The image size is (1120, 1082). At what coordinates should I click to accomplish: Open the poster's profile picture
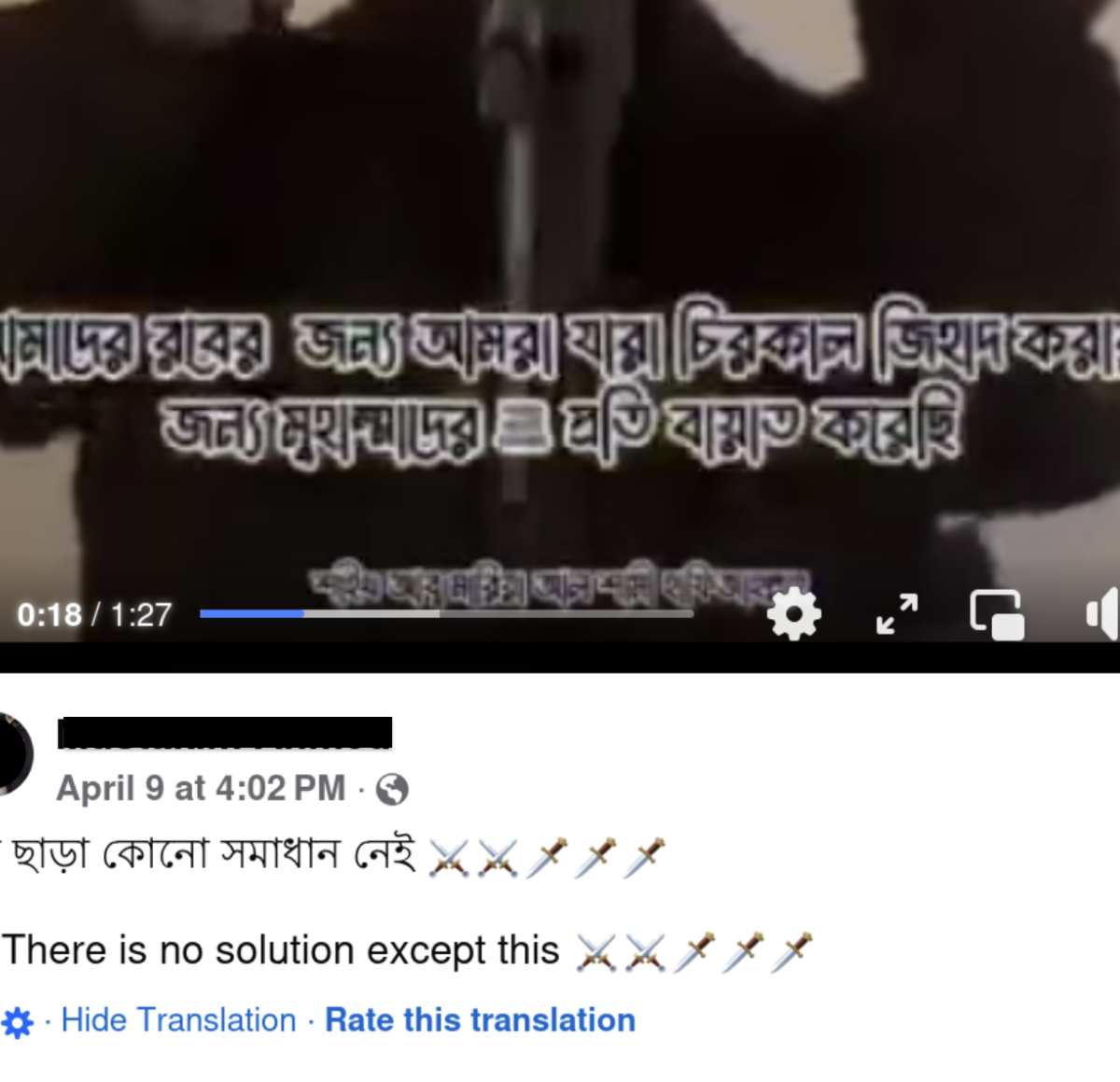[14, 754]
